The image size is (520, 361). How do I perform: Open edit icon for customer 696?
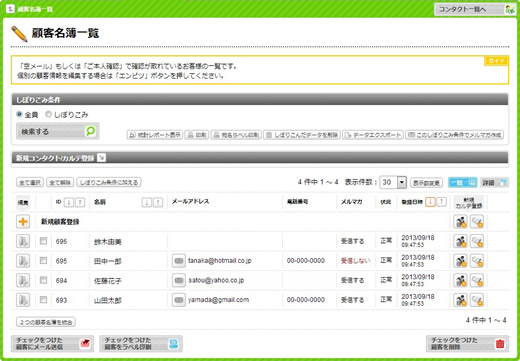tap(23, 241)
